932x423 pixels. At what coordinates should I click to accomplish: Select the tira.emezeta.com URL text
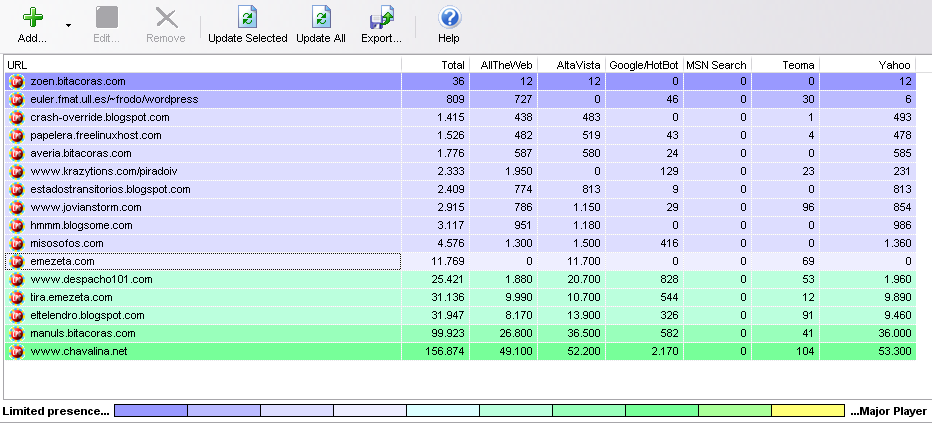tap(71, 298)
